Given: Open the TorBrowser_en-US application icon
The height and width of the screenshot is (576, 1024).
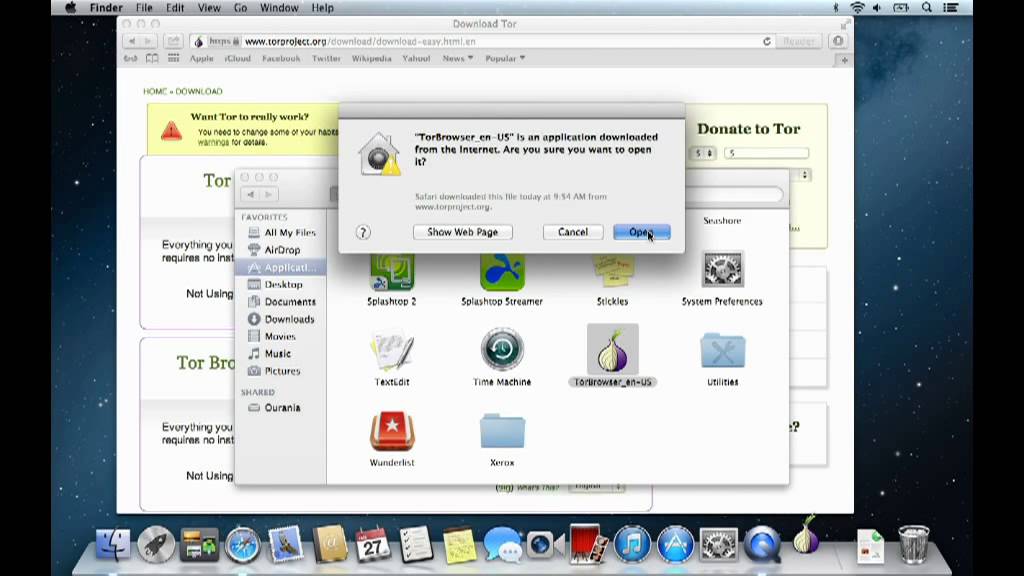Looking at the screenshot, I should [613, 350].
